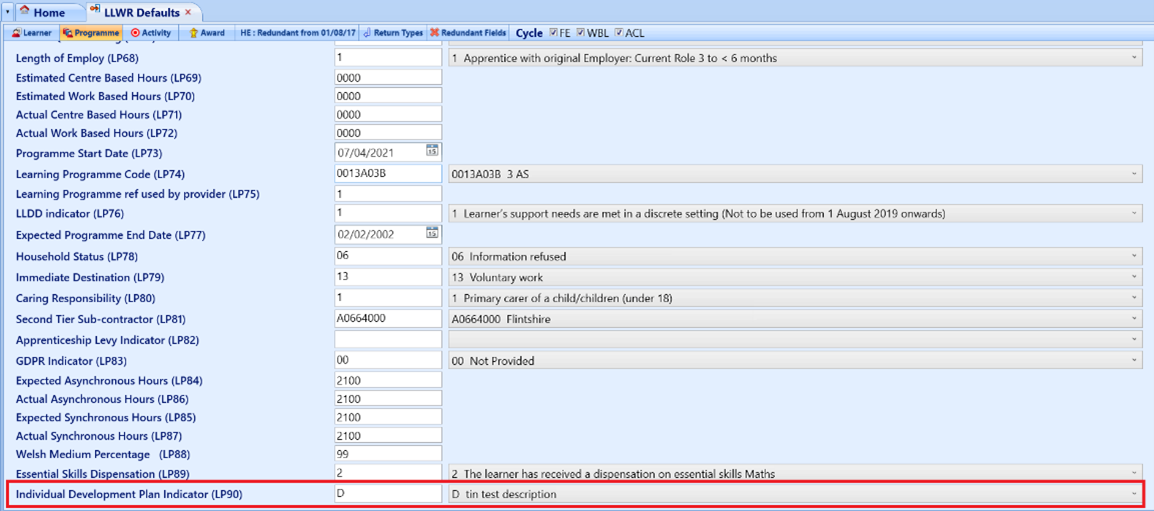The image size is (1154, 511).
Task: Click Expected Asynchronous Hours field
Action: coord(388,381)
